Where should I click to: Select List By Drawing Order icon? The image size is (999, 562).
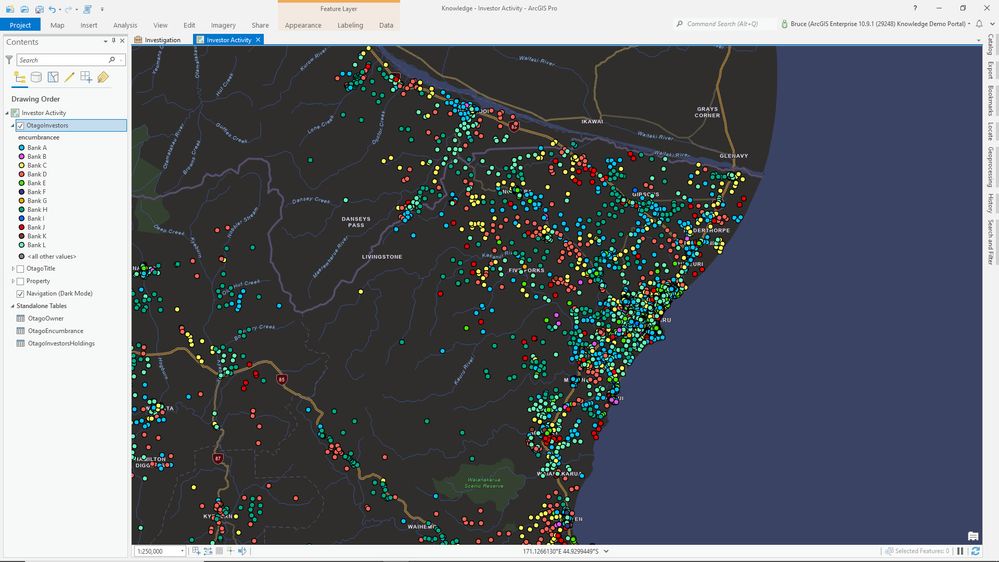(x=20, y=77)
